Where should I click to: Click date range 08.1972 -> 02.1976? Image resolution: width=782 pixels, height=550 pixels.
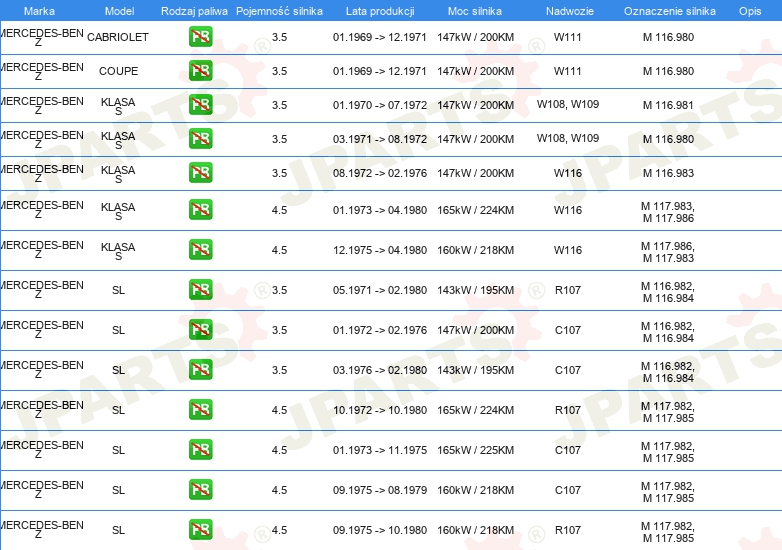point(380,173)
